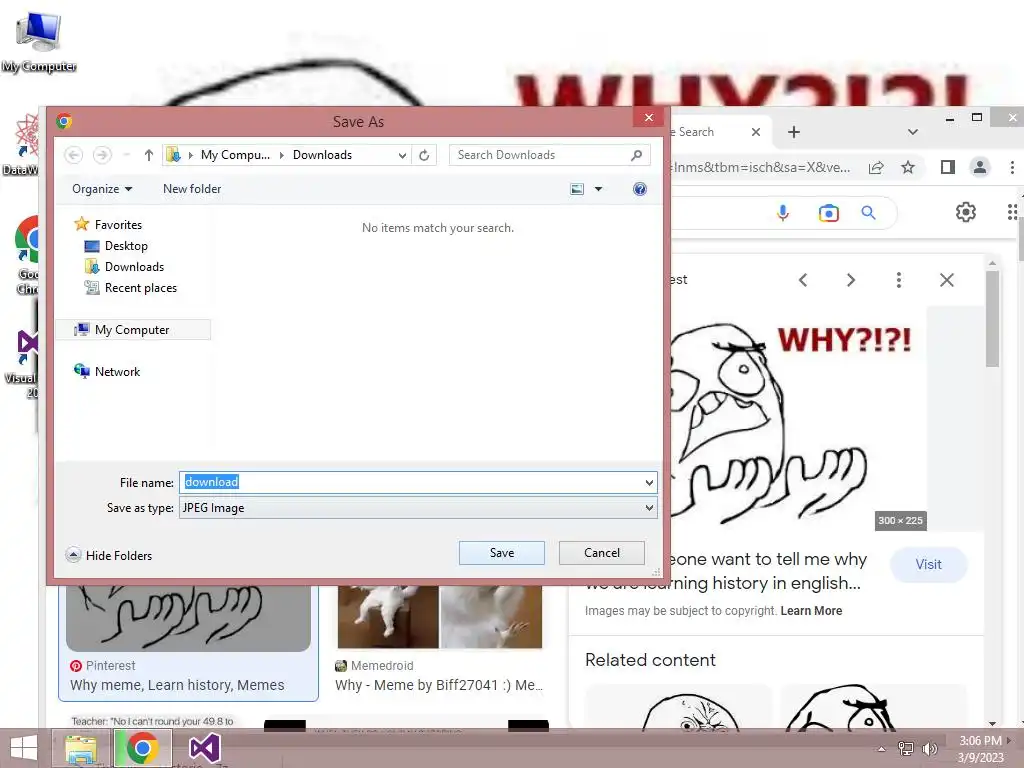Change view using the view icon
Screen dimensions: 1024x768
pyautogui.click(x=577, y=189)
